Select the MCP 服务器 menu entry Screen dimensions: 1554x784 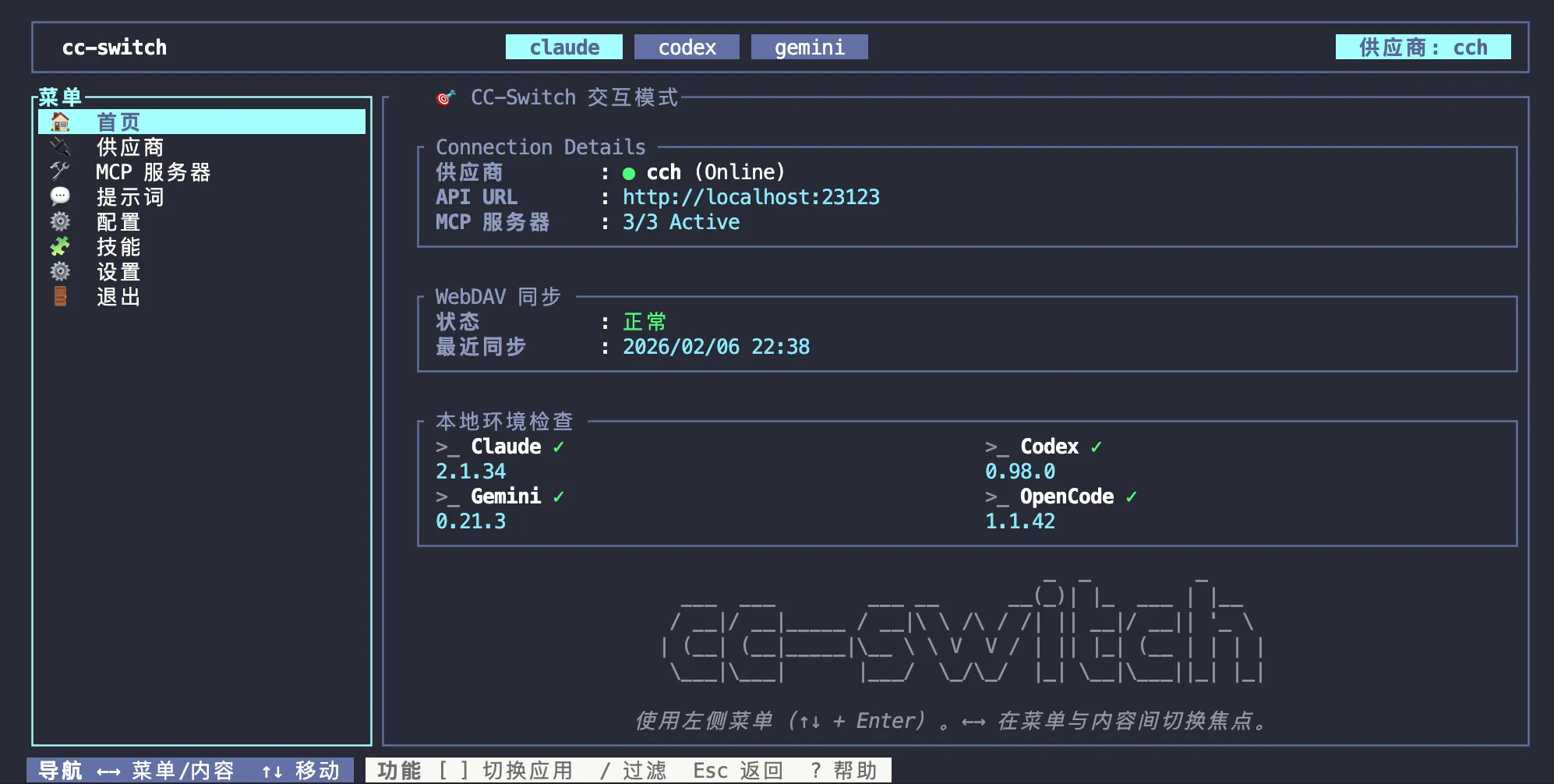[153, 172]
